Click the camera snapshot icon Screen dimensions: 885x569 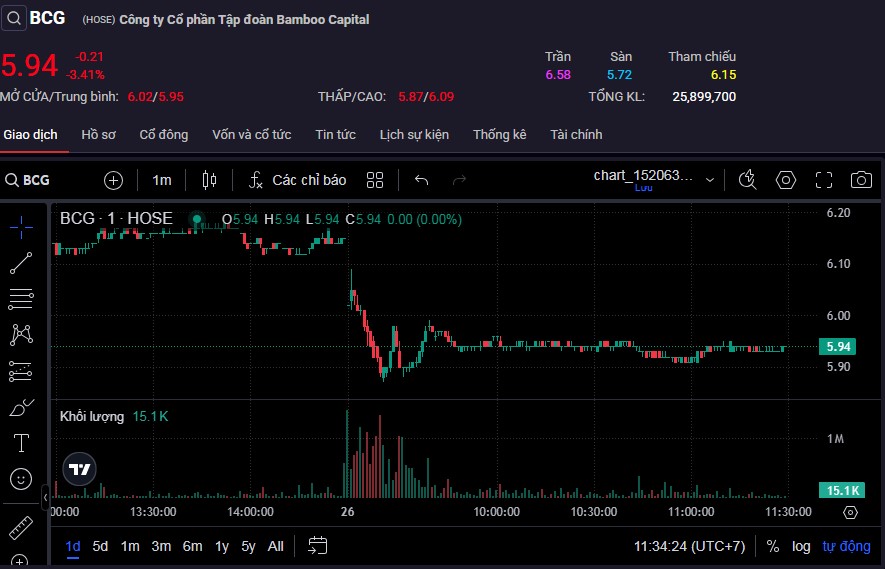point(860,180)
